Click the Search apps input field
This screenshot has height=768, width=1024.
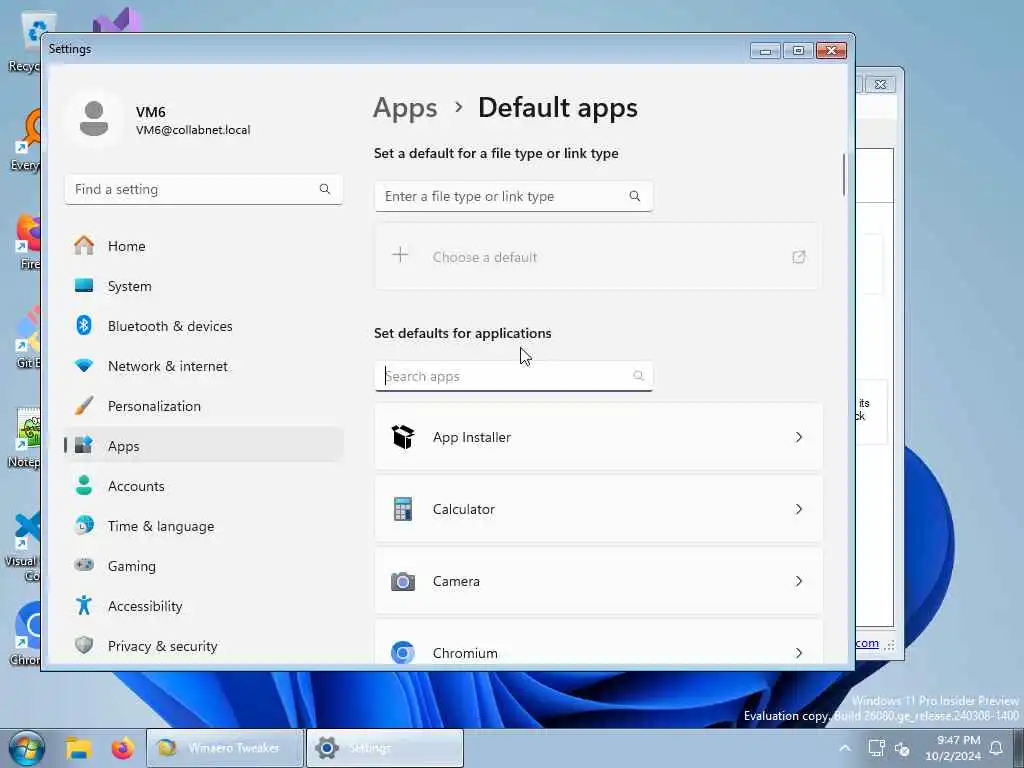[513, 376]
